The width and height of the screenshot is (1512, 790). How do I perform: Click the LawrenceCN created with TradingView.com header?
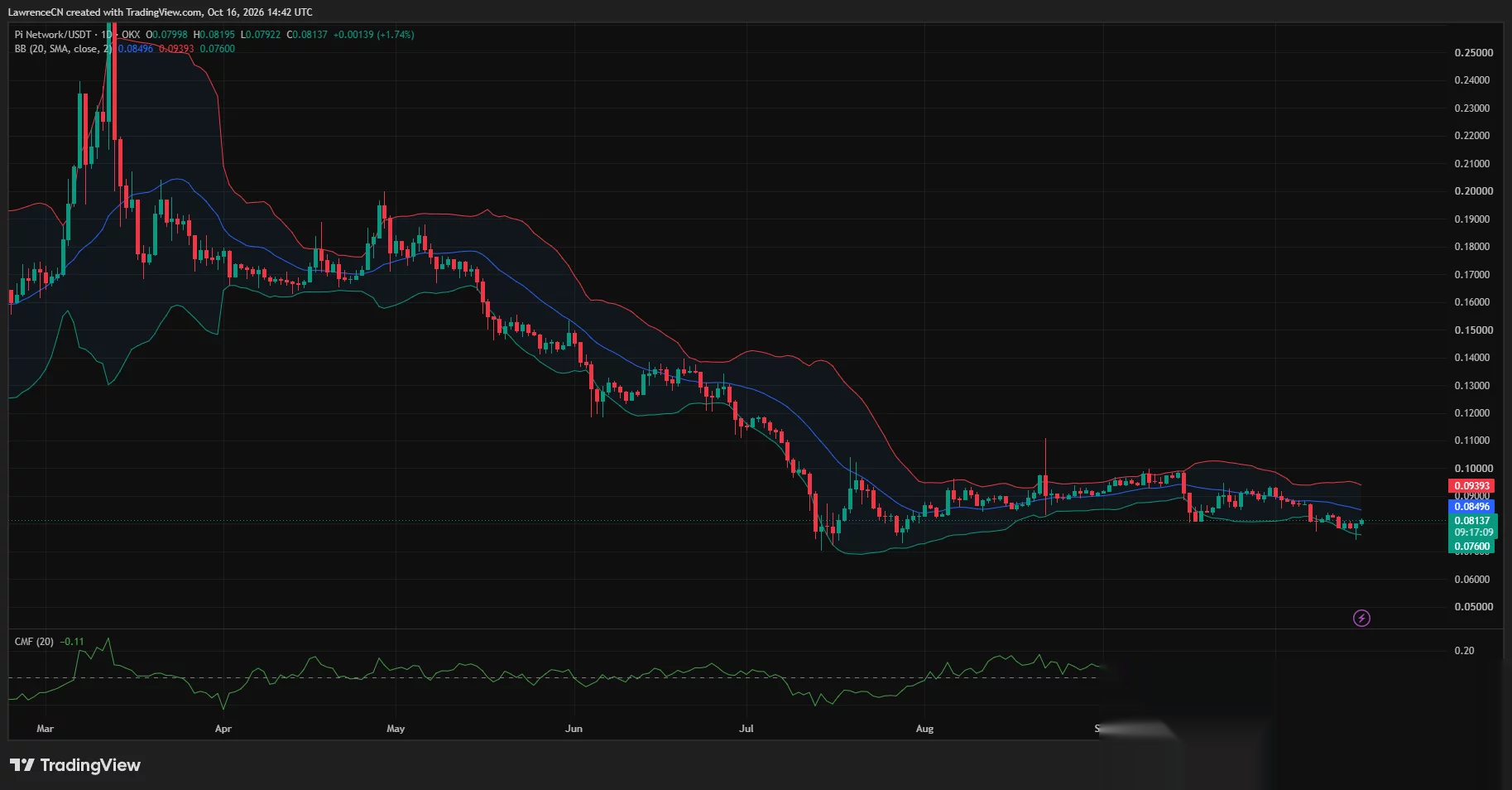pos(160,12)
